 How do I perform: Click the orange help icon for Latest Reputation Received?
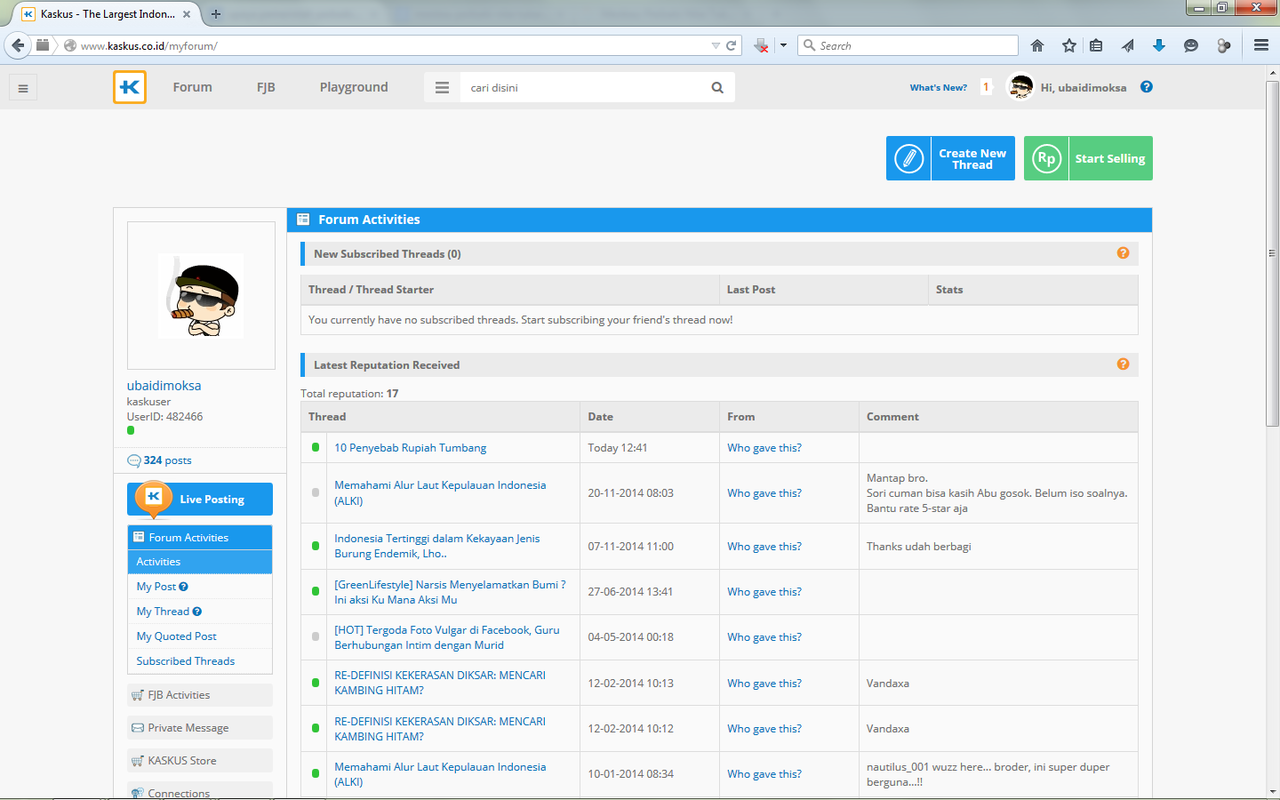pyautogui.click(x=1123, y=364)
